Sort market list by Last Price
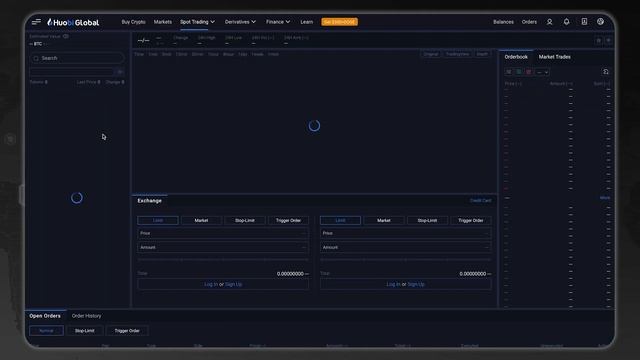The width and height of the screenshot is (640, 360). 88,82
